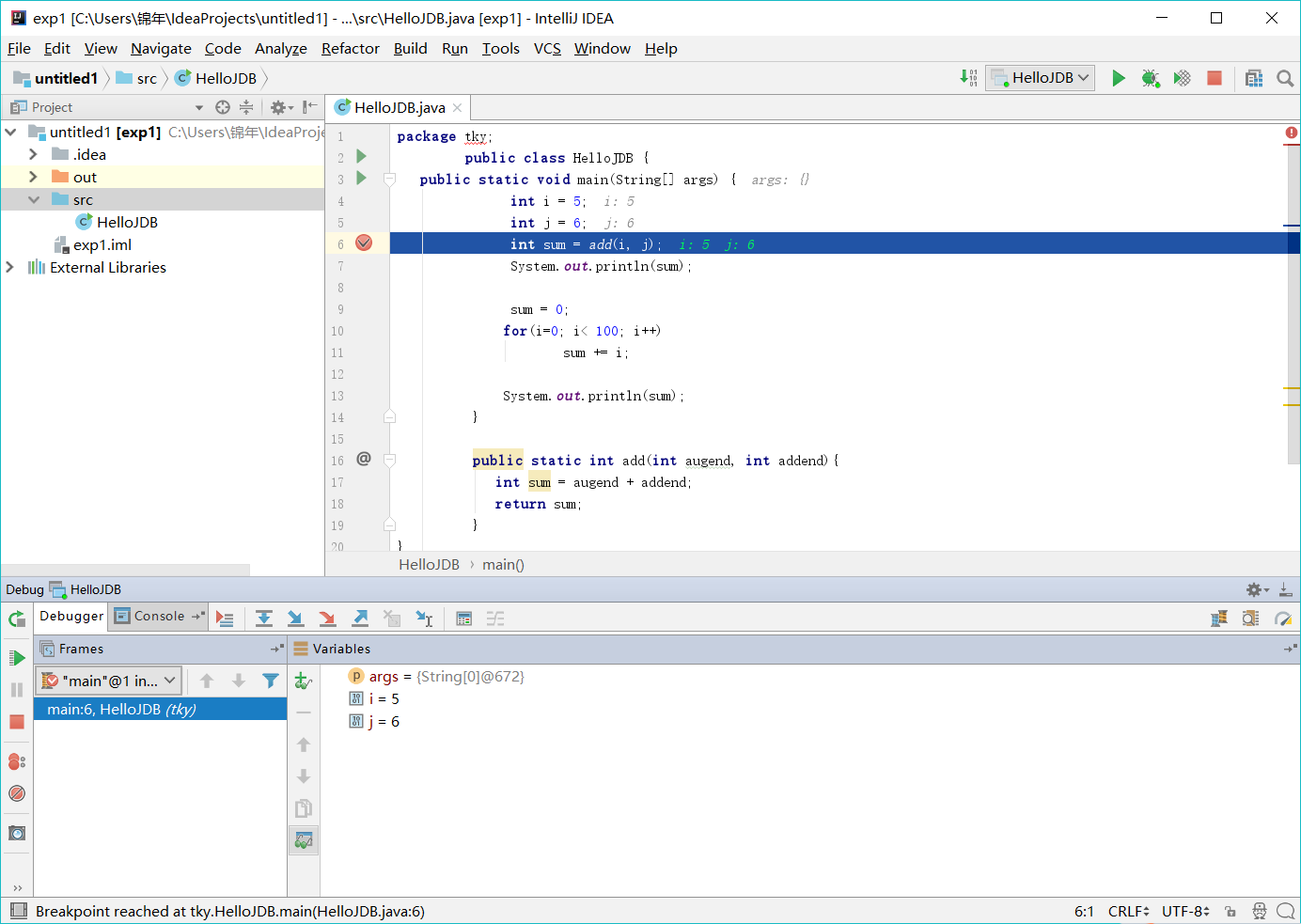Toggle the Show Watches in Variables button
Screen dimensions: 1301x924
pos(303,840)
